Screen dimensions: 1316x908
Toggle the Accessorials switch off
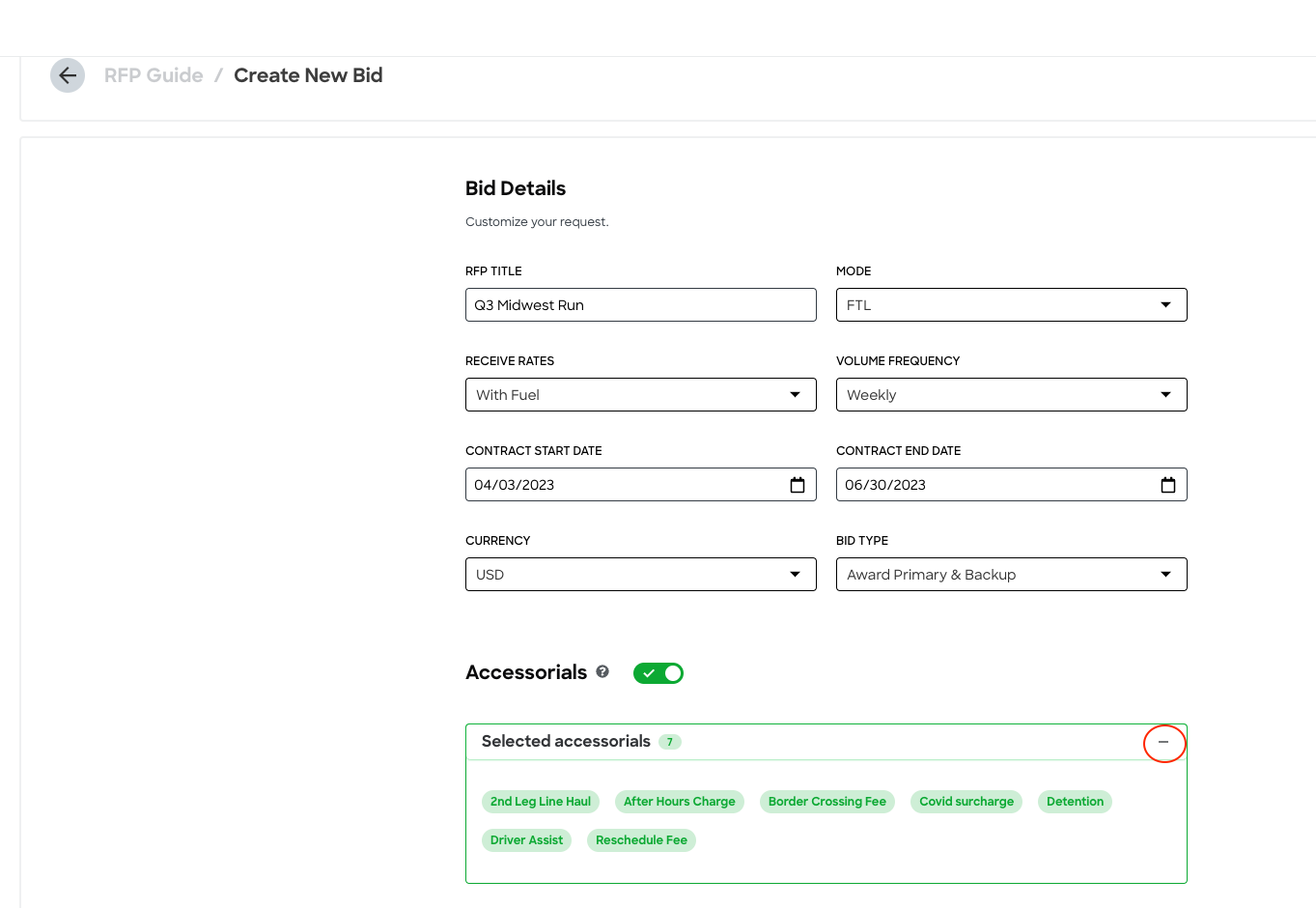[x=658, y=673]
